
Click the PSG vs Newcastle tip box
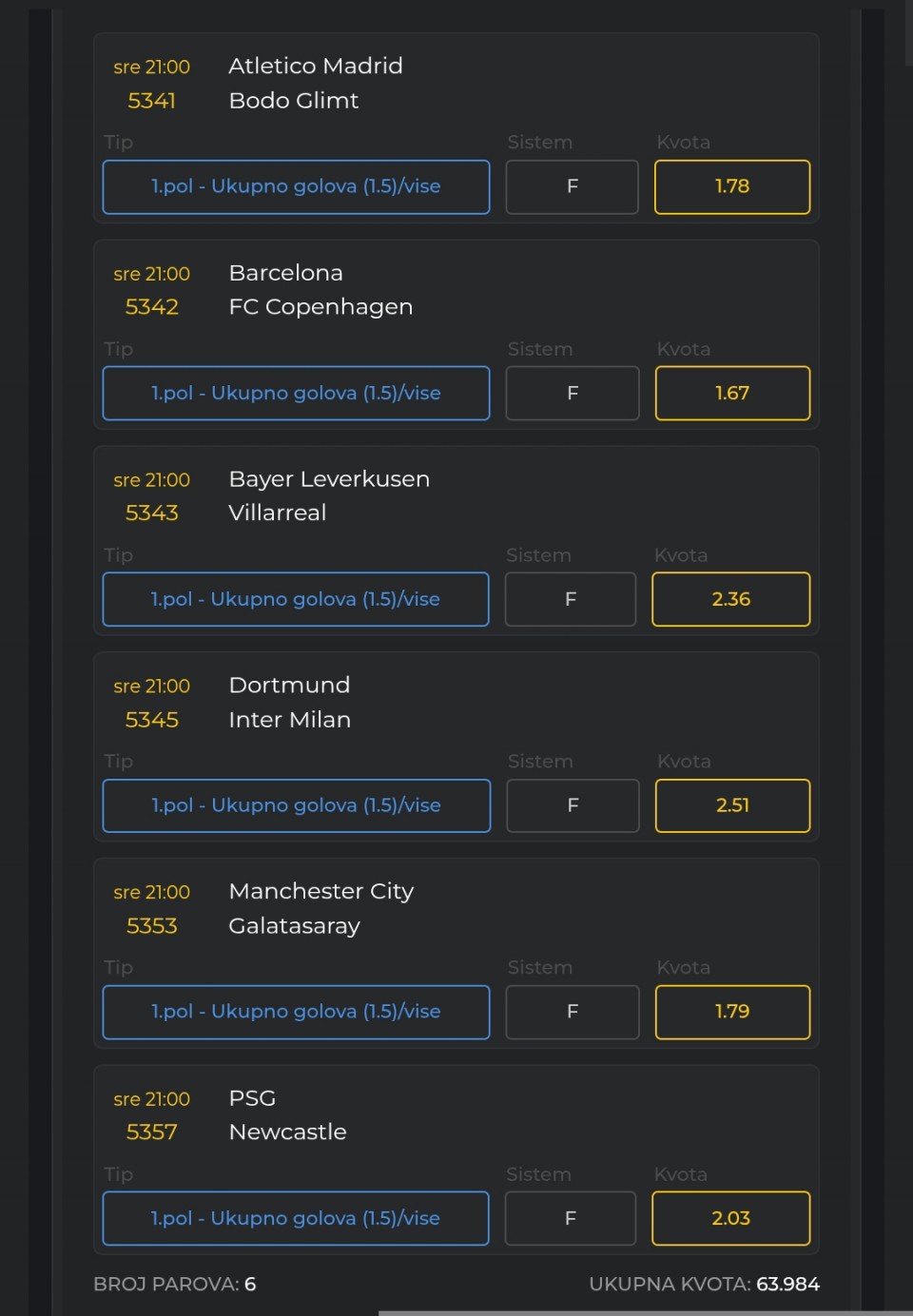[295, 1218]
